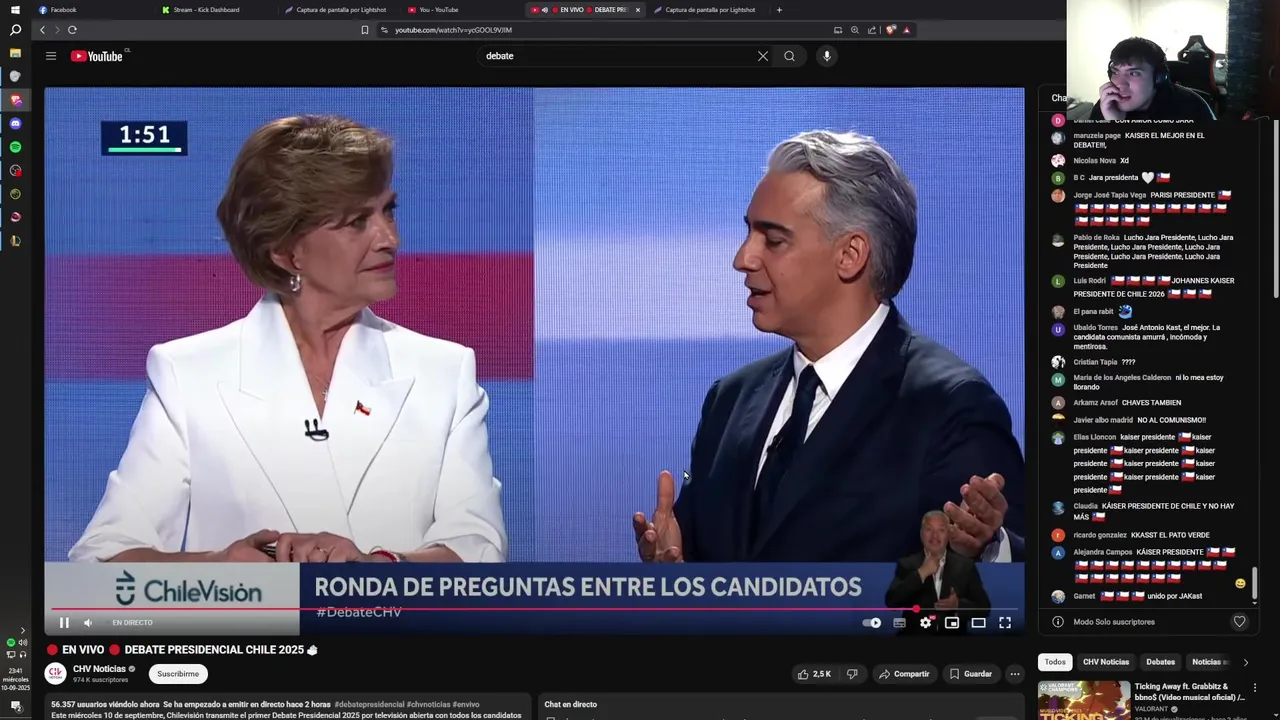1280x720 pixels.
Task: Click the magnifier search button
Action: point(790,56)
